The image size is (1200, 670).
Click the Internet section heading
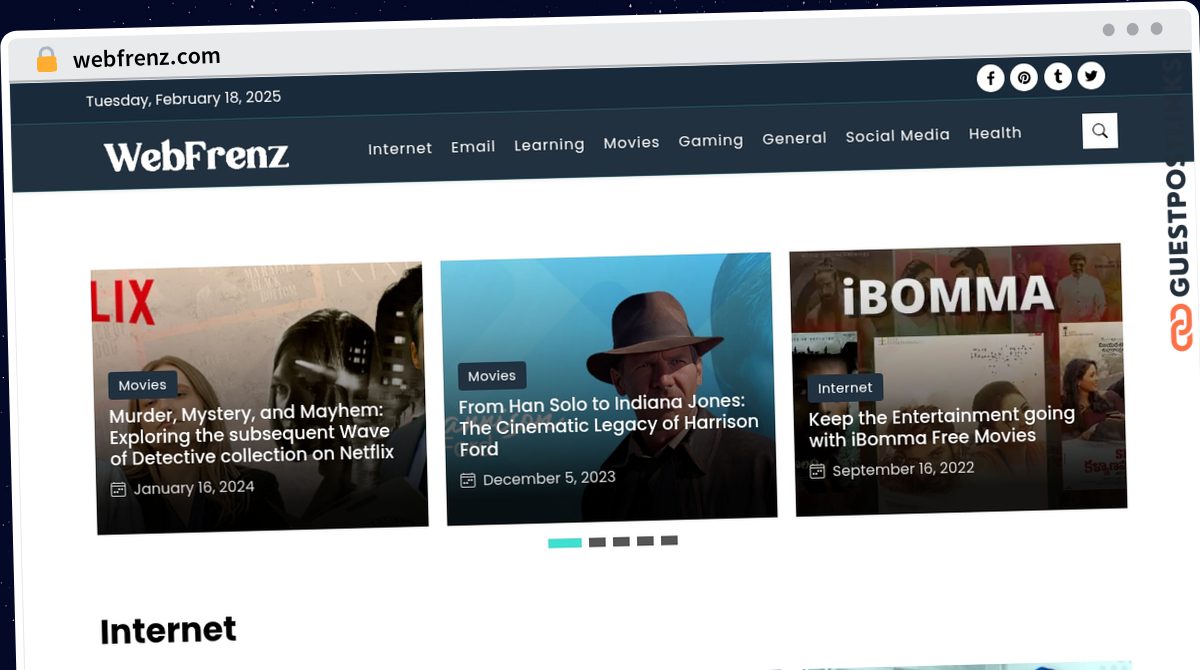(168, 631)
